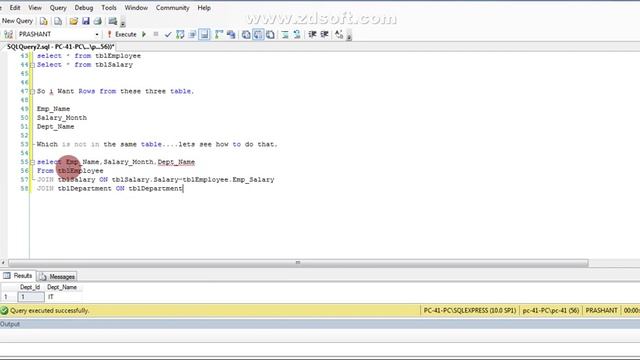Click 'Salary_Month' on line 50
The width and height of the screenshot is (640, 360).
click(x=62, y=118)
